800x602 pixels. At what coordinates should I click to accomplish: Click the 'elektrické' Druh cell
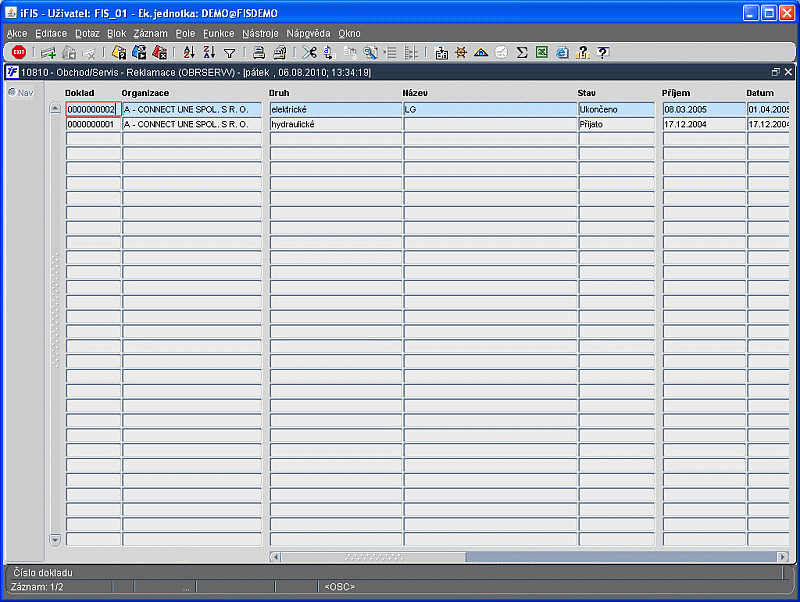(336, 109)
